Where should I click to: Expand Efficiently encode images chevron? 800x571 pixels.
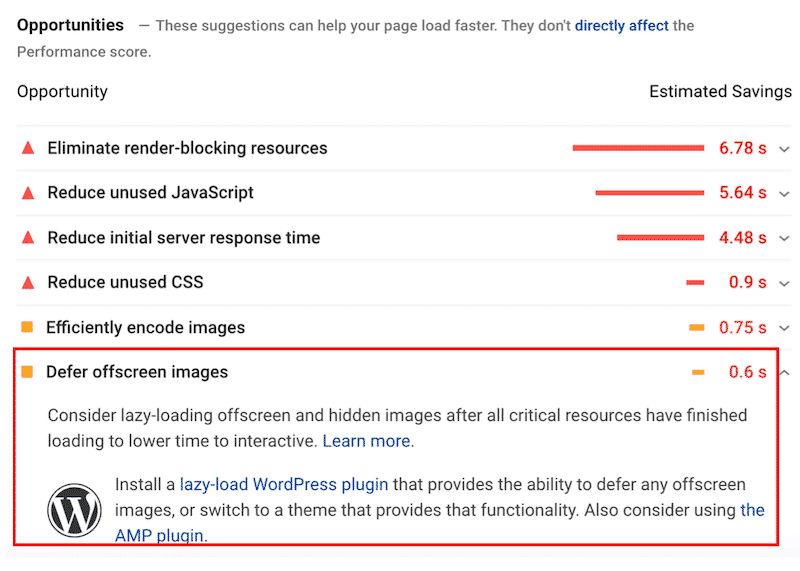[784, 328]
